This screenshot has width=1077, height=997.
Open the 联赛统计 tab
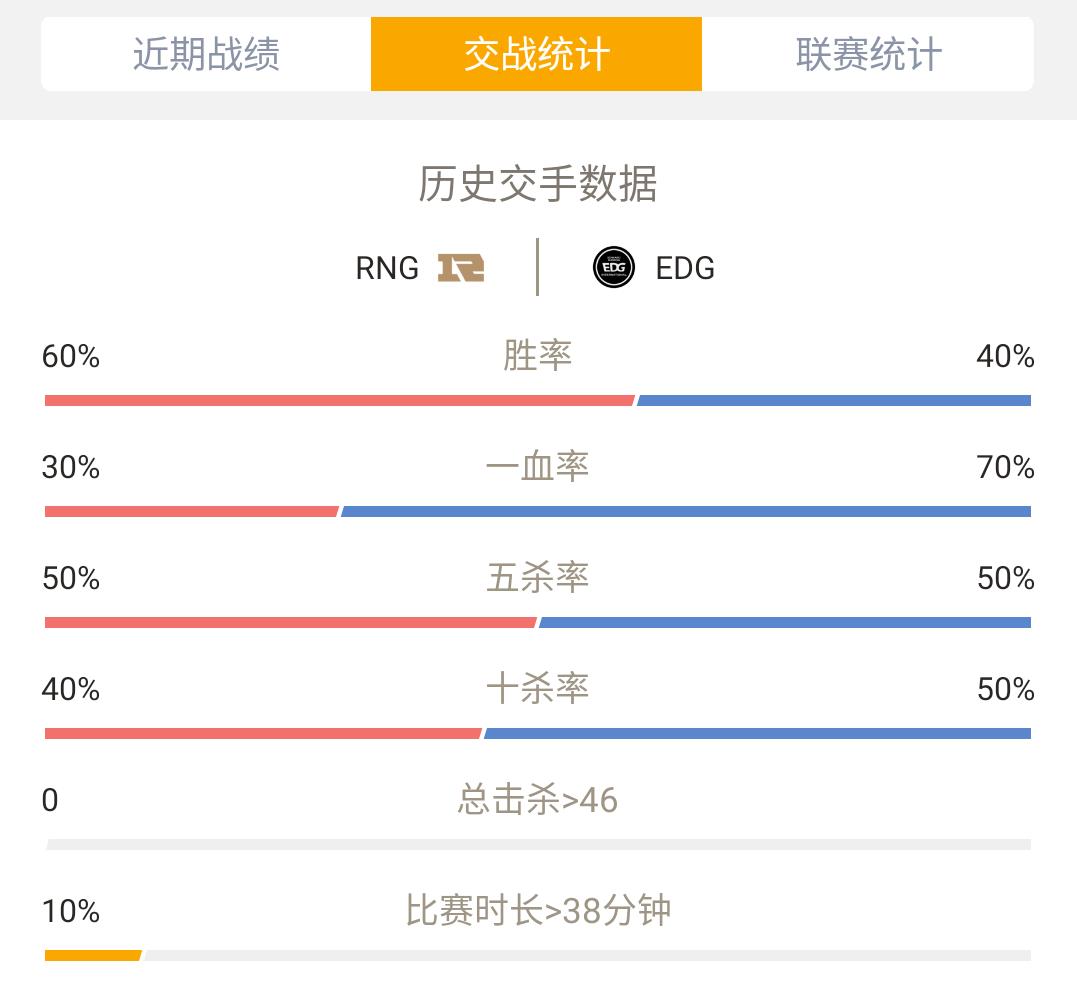[x=868, y=54]
